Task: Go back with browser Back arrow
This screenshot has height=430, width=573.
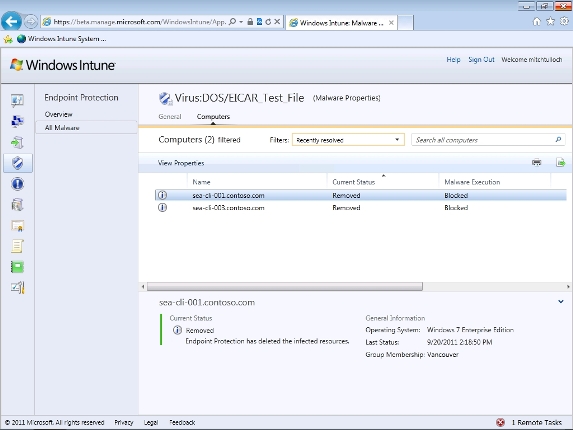Action: click(11, 22)
